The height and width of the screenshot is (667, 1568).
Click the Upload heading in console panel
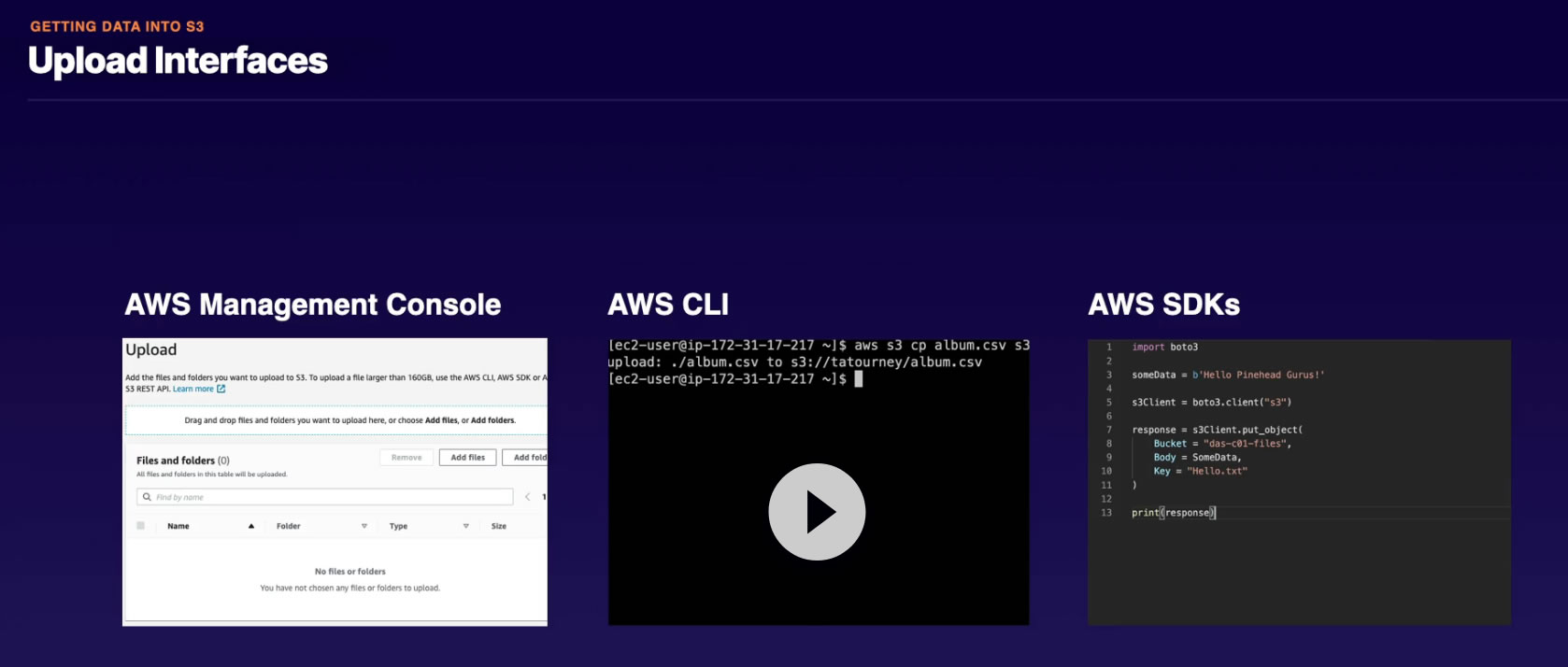click(x=151, y=349)
